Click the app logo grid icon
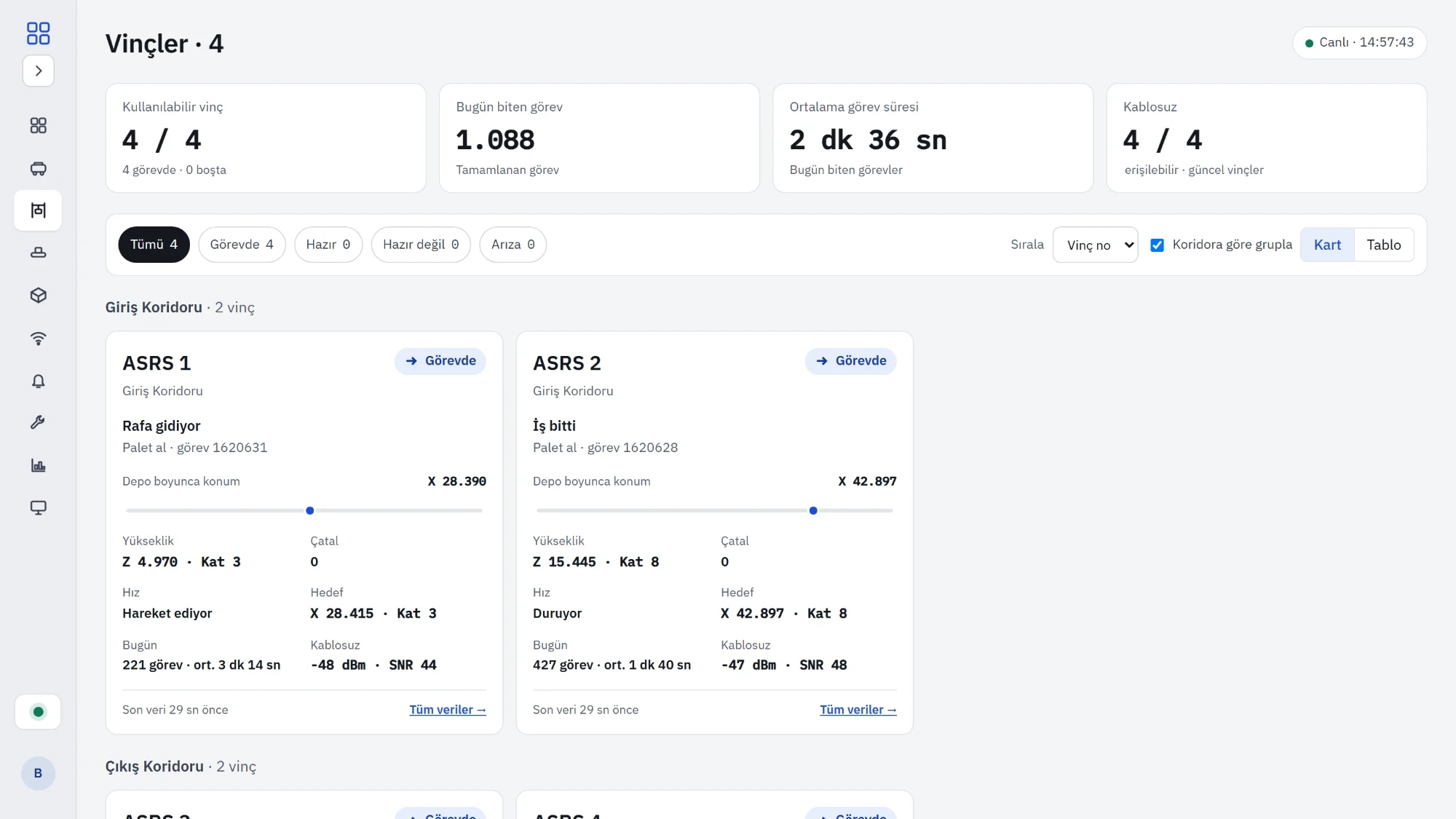 38,33
